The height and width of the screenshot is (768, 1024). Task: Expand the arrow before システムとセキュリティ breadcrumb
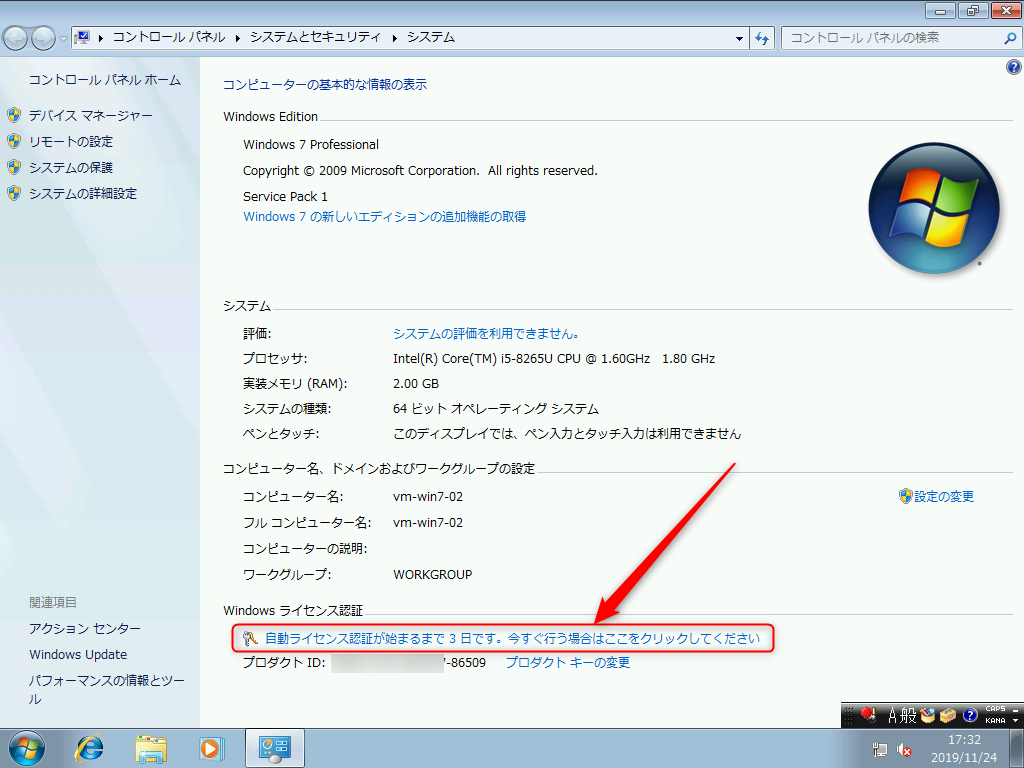238,38
